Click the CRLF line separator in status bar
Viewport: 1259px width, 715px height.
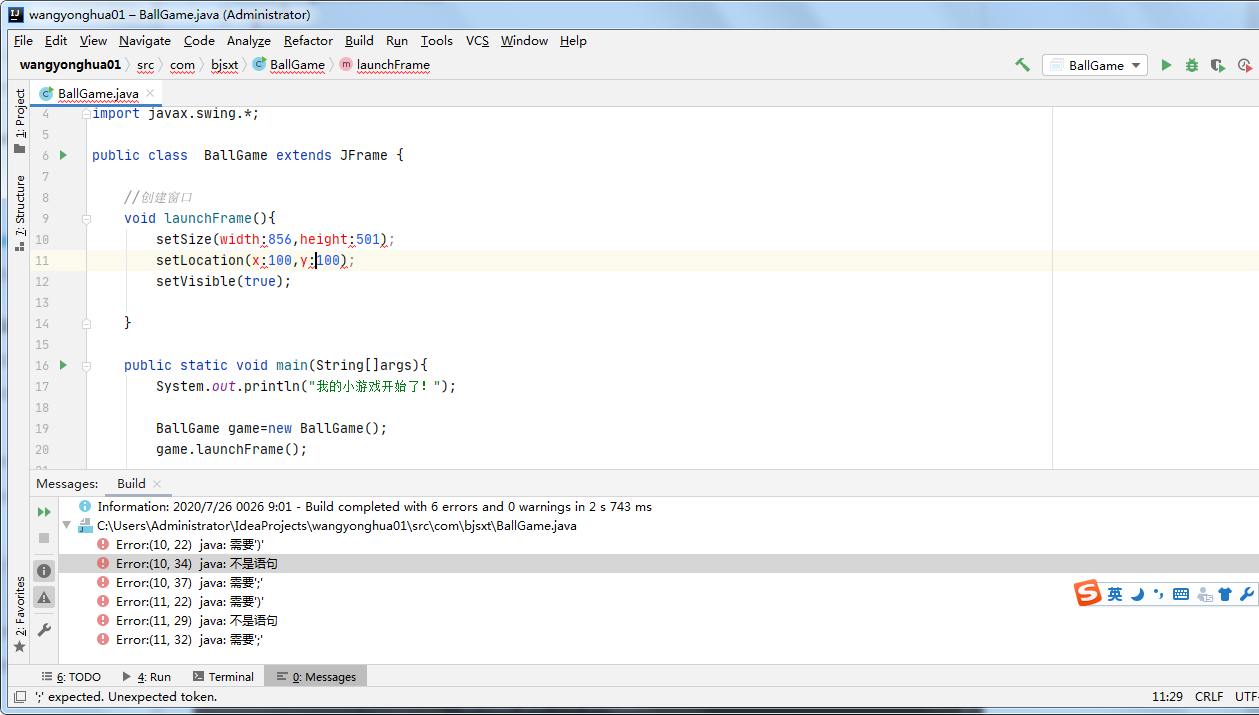tap(1208, 697)
